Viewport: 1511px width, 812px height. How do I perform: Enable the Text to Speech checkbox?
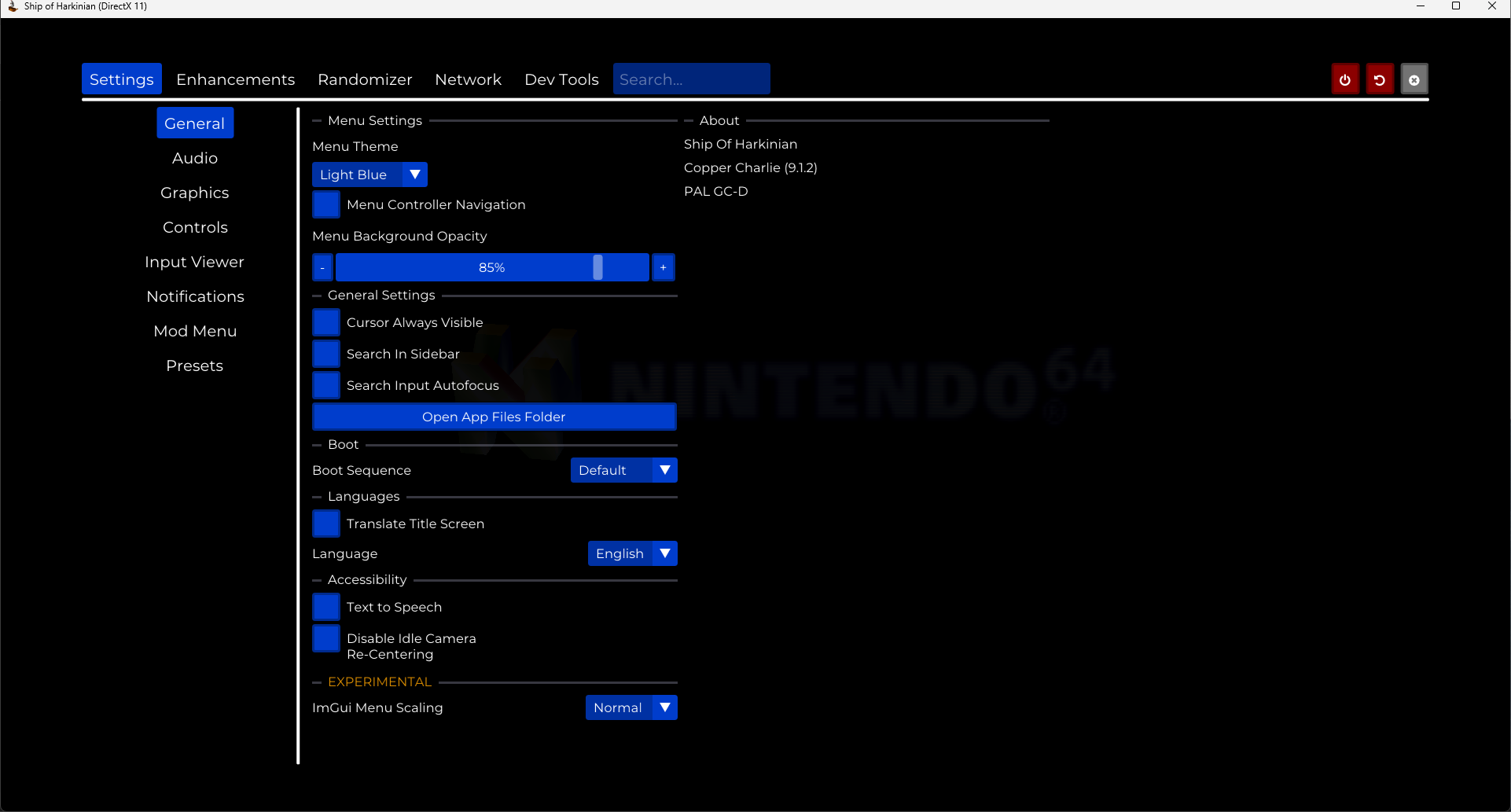click(x=326, y=607)
